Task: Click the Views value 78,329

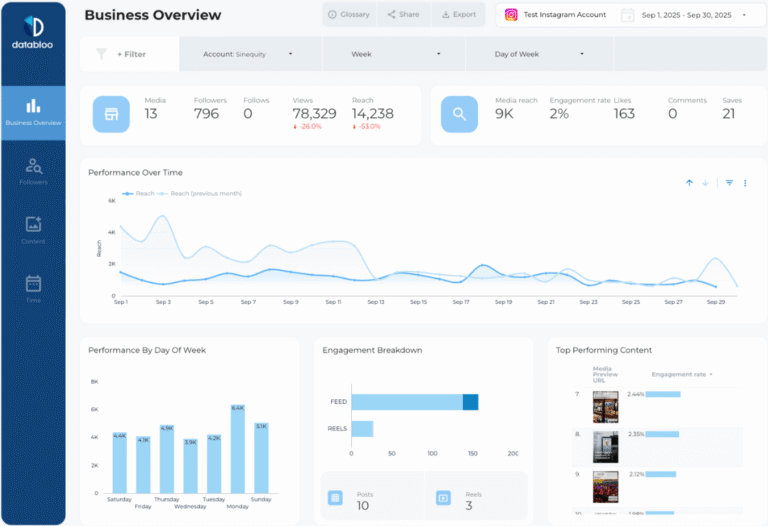Action: coord(314,114)
